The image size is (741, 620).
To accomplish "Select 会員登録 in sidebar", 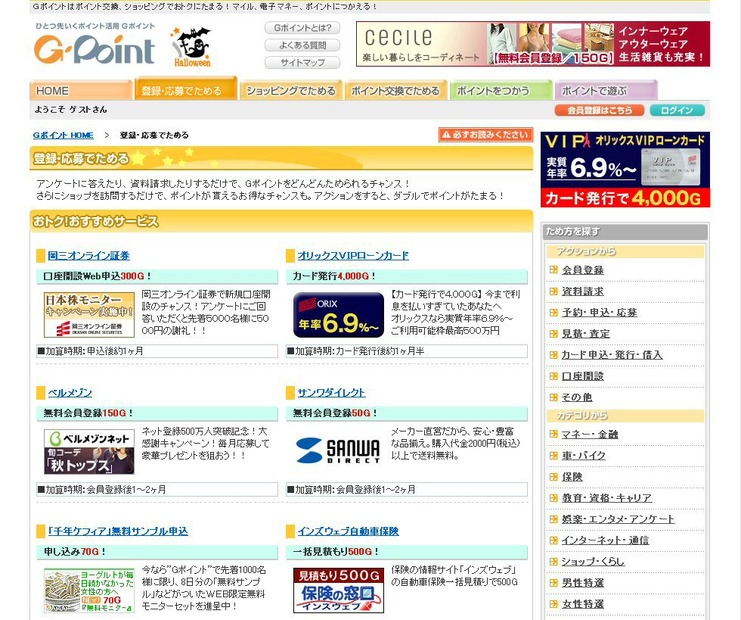I will tap(582, 270).
